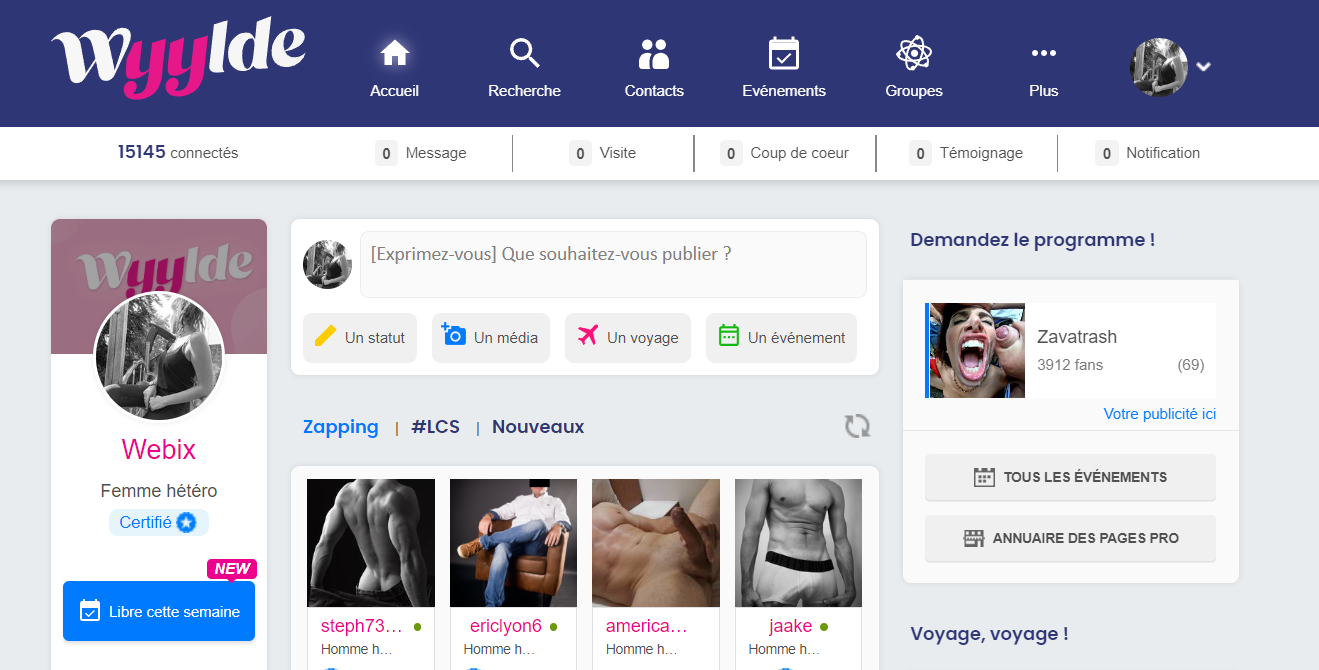Screen dimensions: 1319x670
Task: Open the account avatar in header
Action: coord(1159,67)
